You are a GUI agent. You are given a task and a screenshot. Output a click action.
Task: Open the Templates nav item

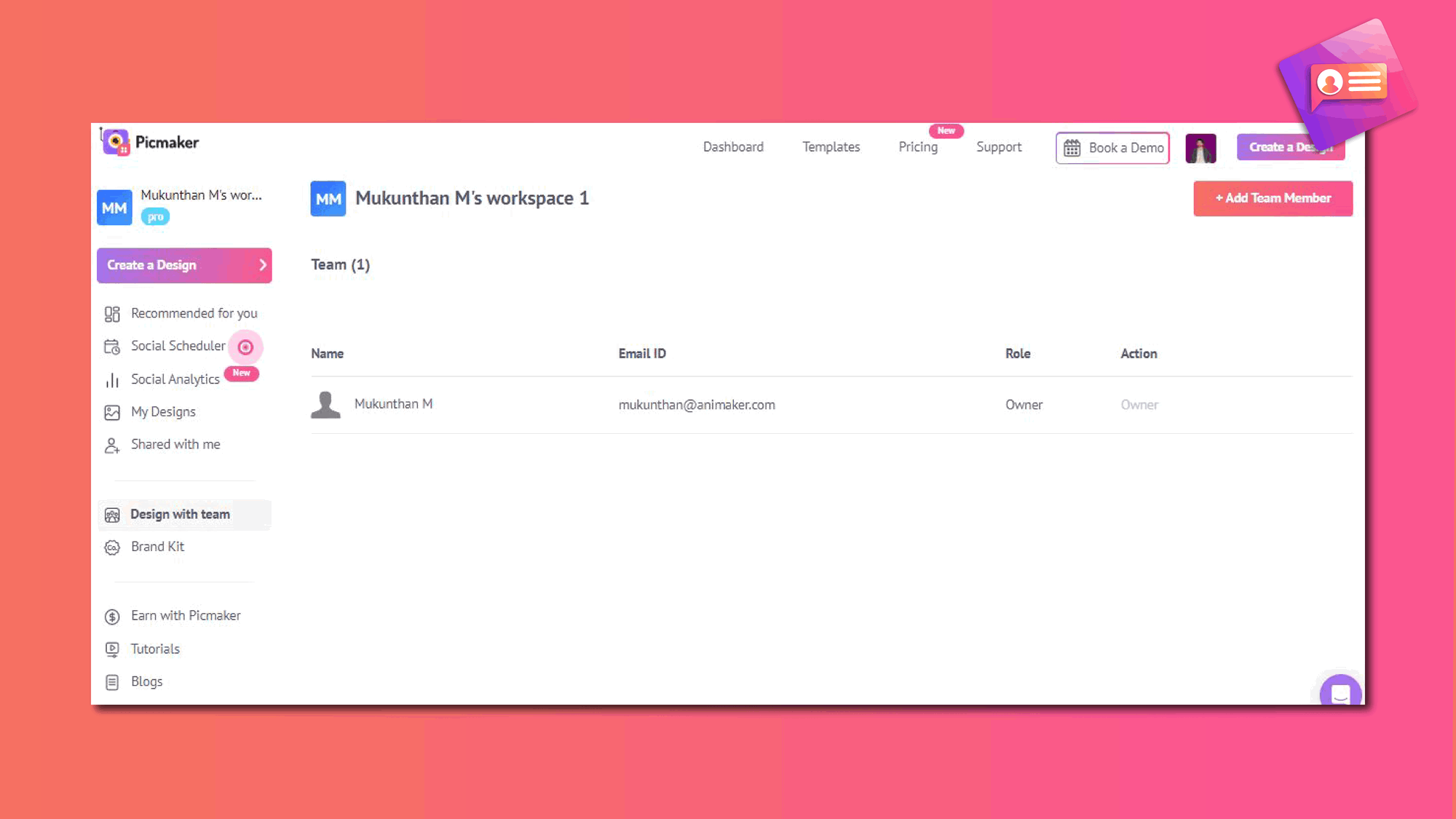(x=831, y=147)
